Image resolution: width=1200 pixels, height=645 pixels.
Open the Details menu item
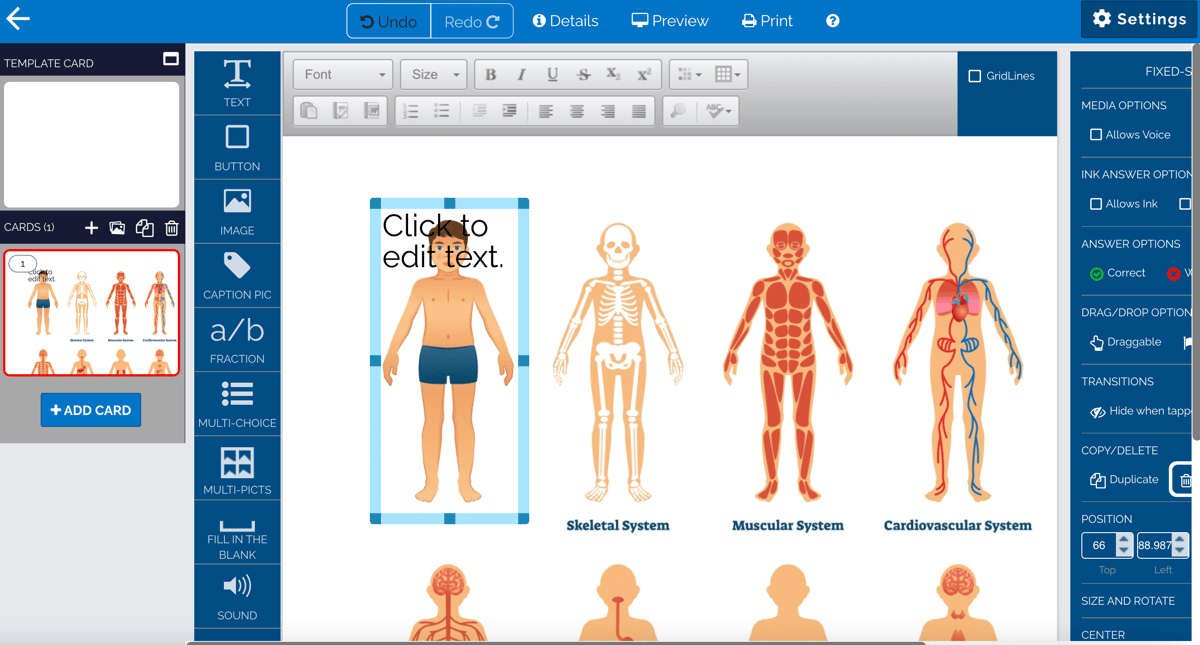[565, 21]
